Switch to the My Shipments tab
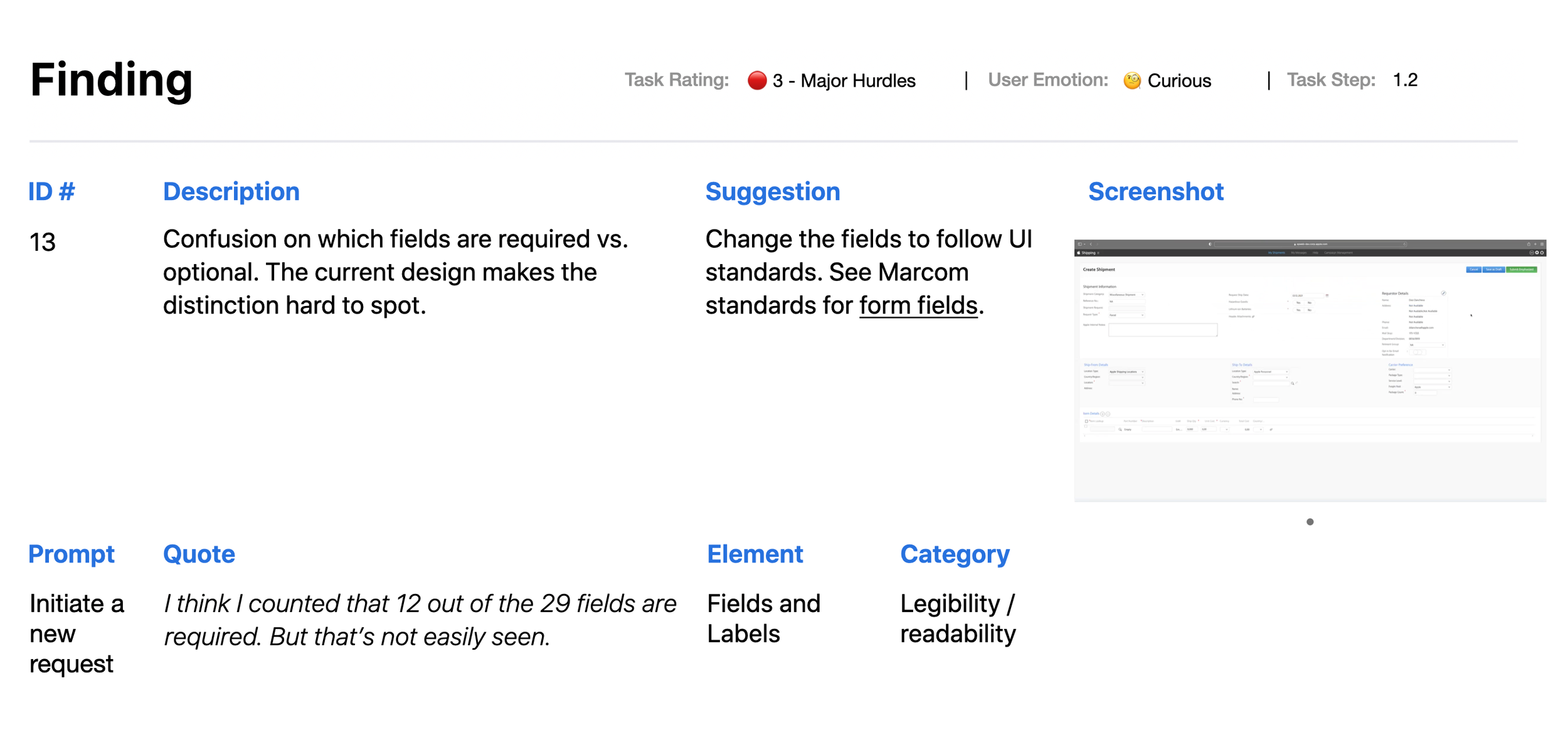 [1276, 253]
